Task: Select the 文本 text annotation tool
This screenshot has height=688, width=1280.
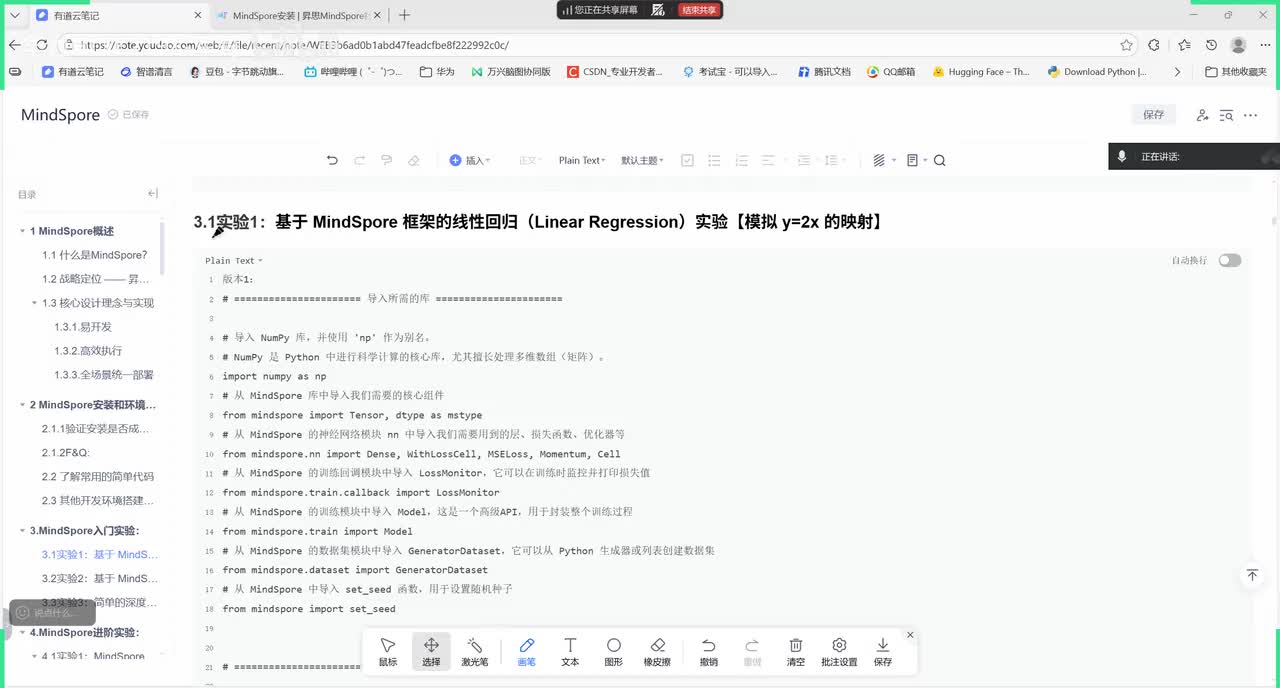Action: (570, 652)
